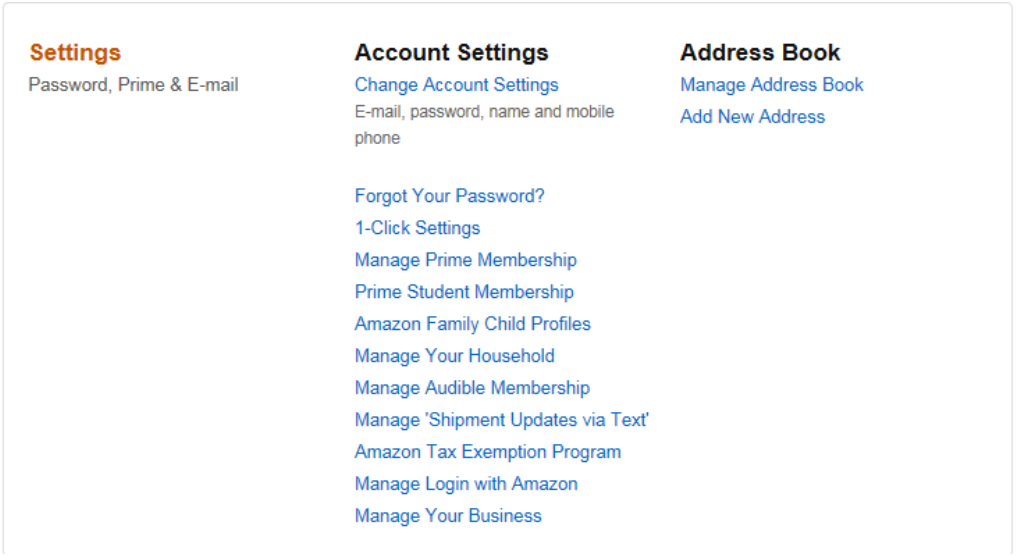1017x556 pixels.
Task: Go to Manage Prime Membership
Action: point(465,260)
